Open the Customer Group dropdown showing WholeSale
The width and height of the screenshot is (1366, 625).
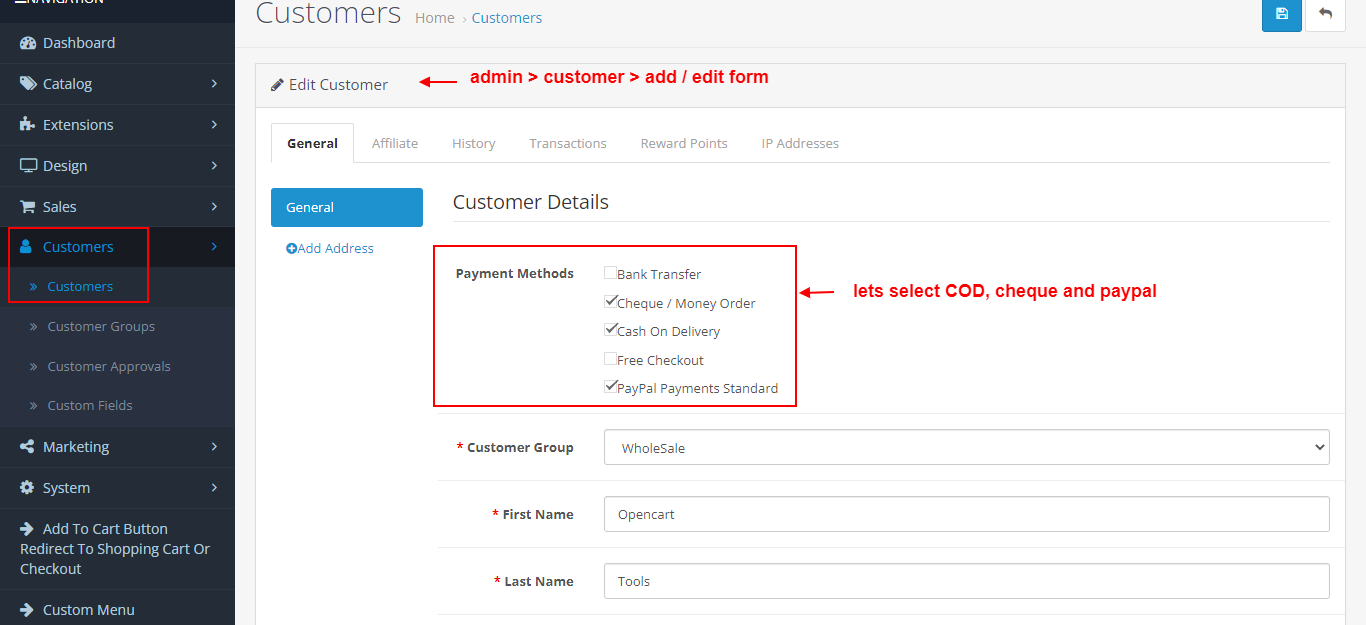click(965, 447)
